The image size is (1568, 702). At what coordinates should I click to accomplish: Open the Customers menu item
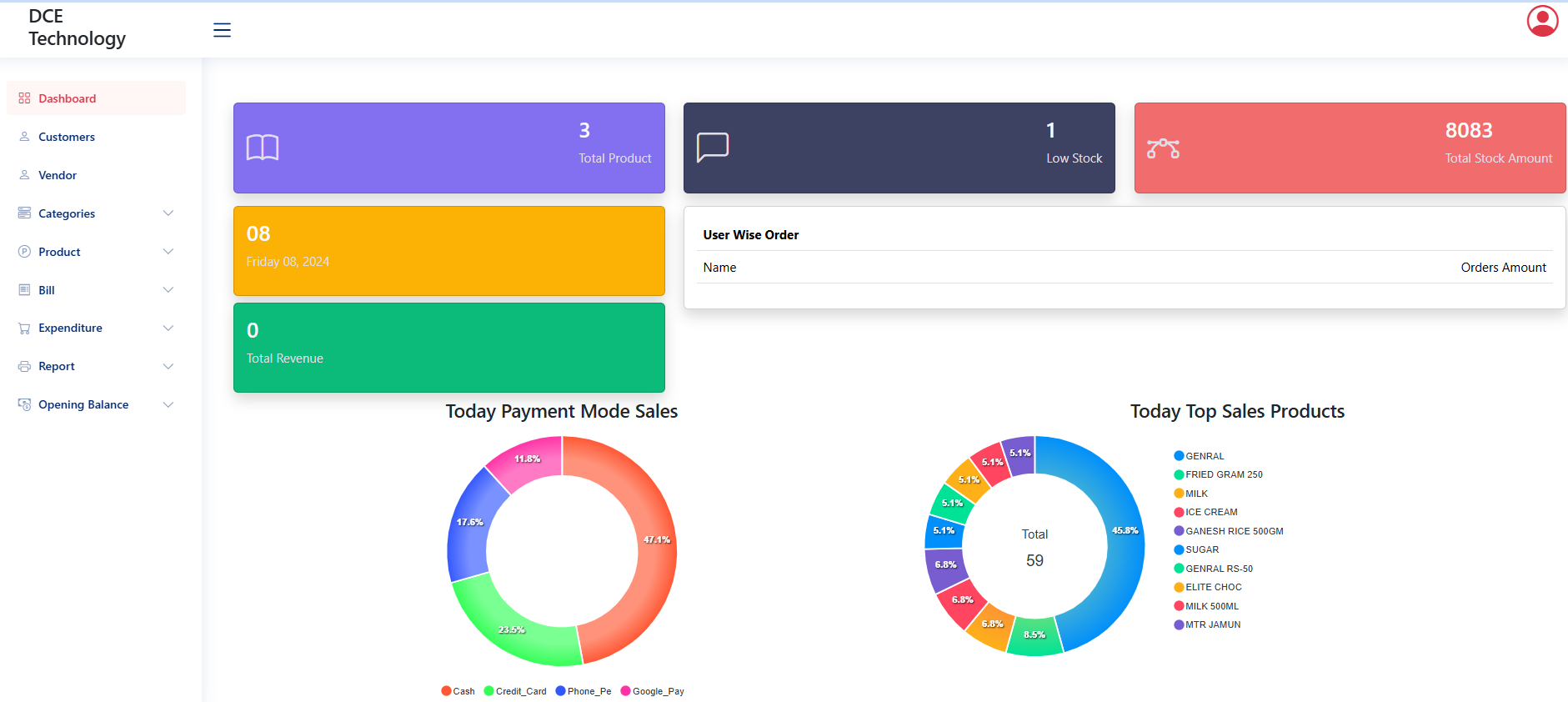point(67,137)
